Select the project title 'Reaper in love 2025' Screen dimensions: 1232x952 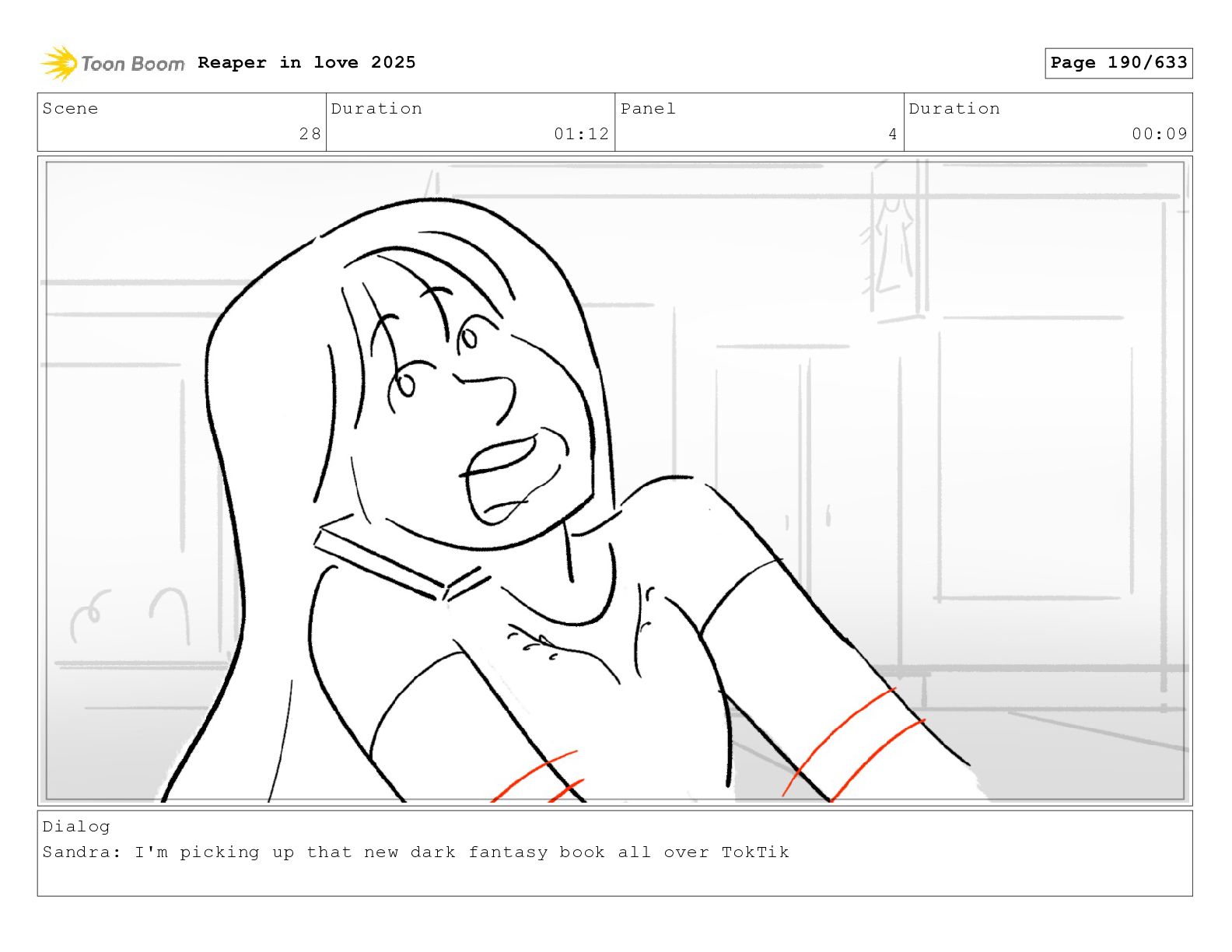point(306,62)
